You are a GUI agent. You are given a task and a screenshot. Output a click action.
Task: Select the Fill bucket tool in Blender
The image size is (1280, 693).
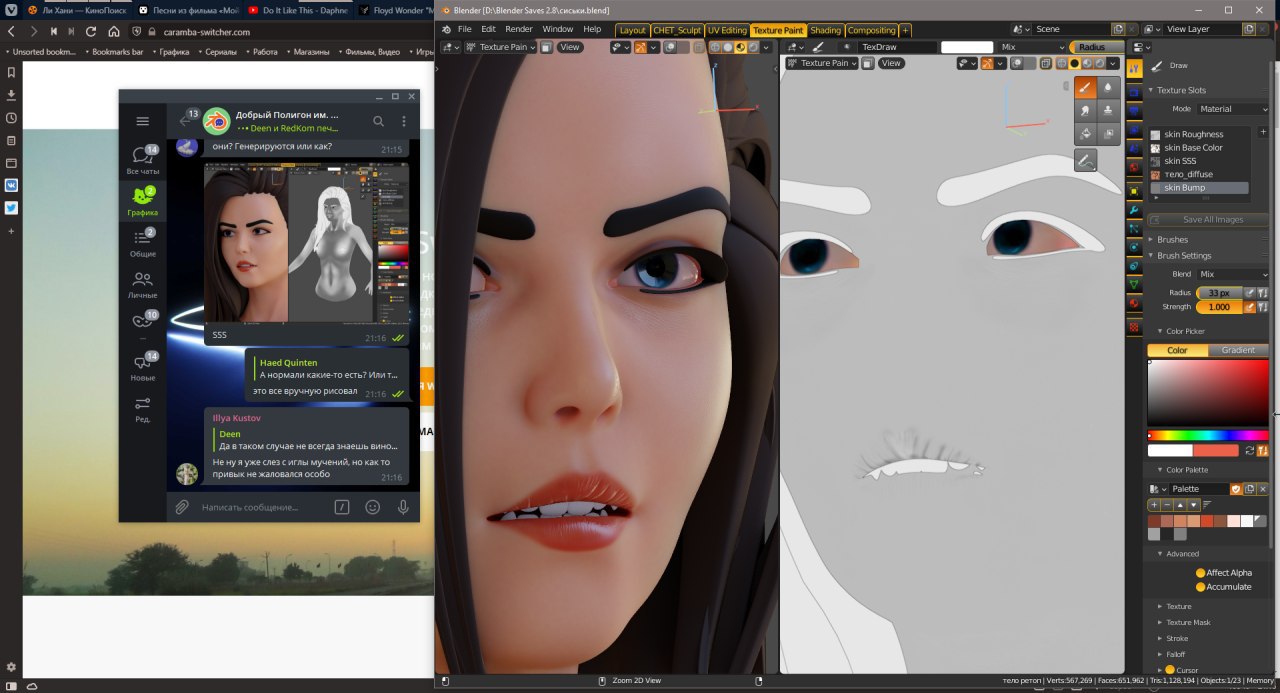pyautogui.click(x=1086, y=133)
